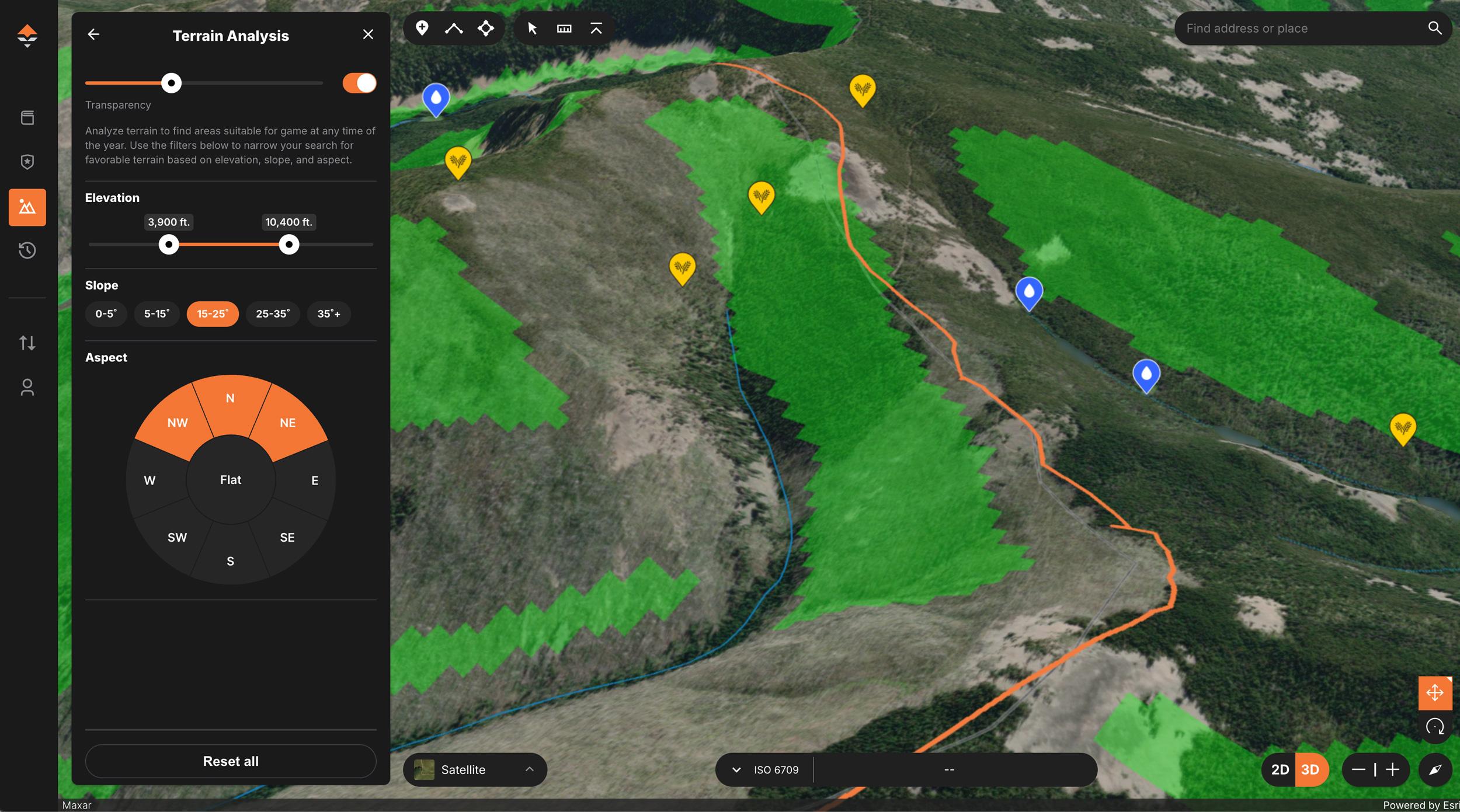Click the terrain analysis home/back icon
The height and width of the screenshot is (812, 1460).
[x=92, y=35]
